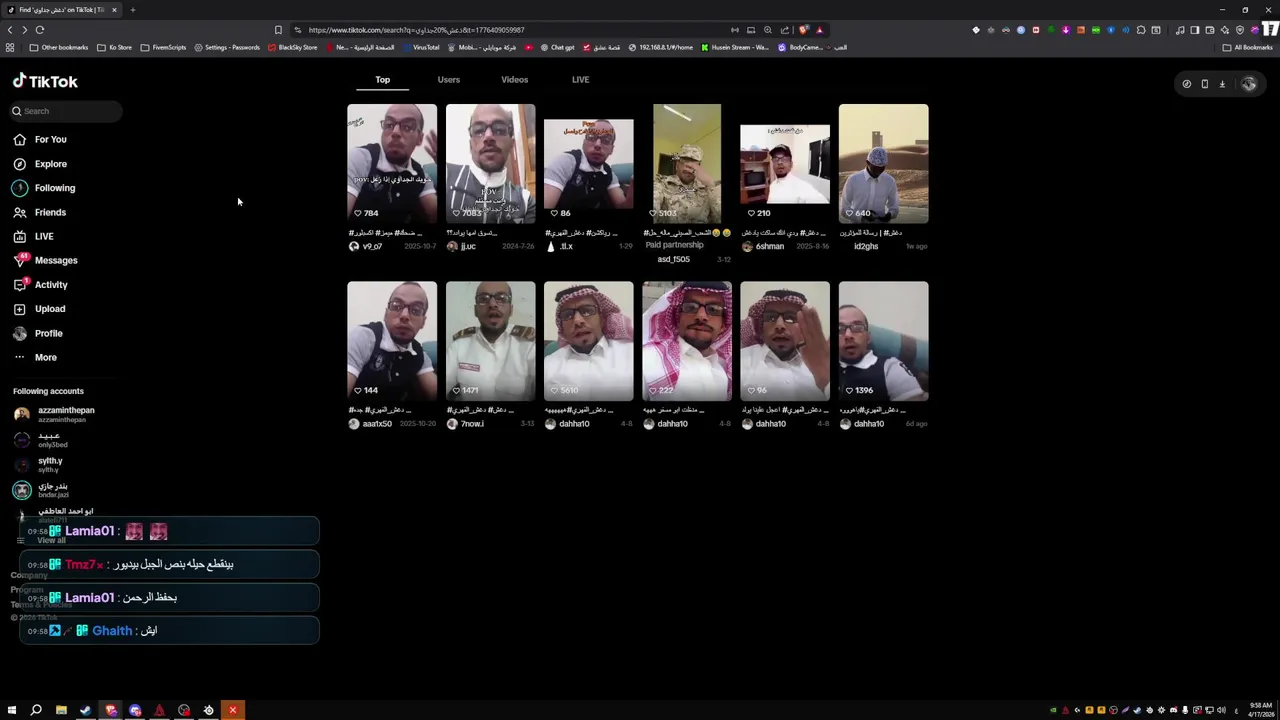Switch to the Users results tab
This screenshot has height=720, width=1280.
448,80
